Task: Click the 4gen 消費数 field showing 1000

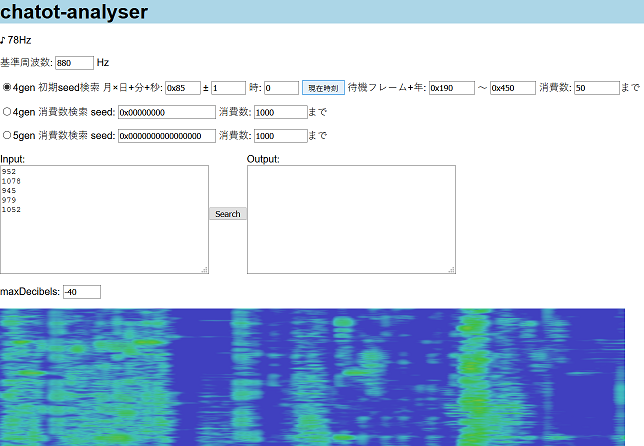Action: (x=281, y=112)
